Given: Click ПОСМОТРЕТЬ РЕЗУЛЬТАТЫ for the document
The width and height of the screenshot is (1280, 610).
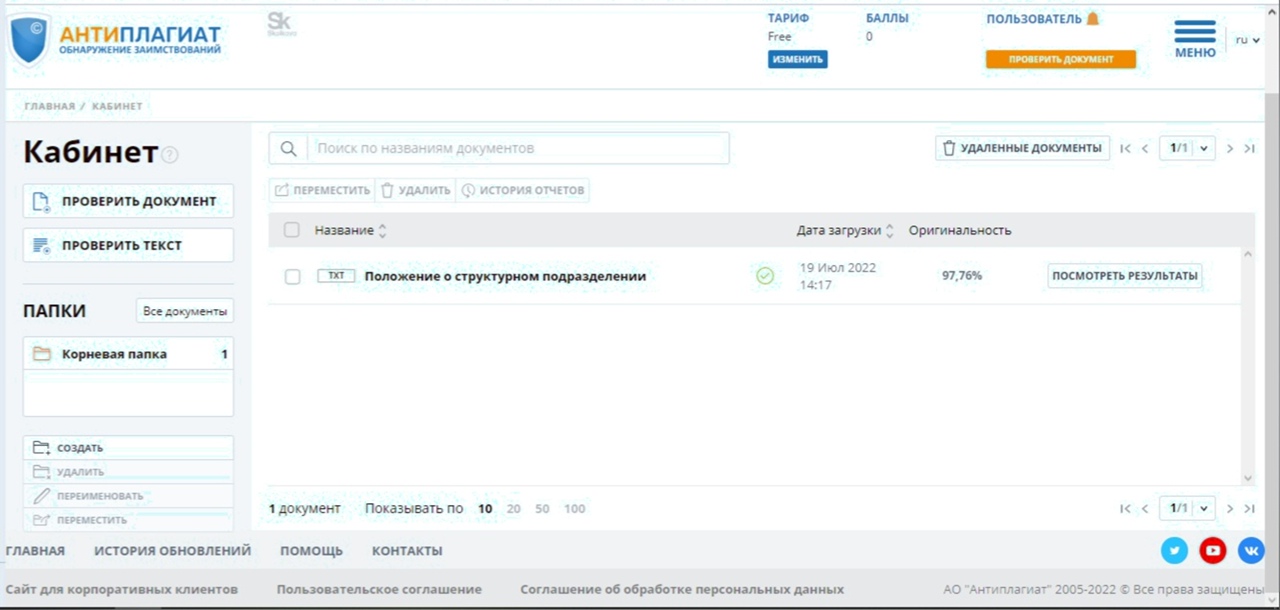Looking at the screenshot, I should pos(1125,276).
